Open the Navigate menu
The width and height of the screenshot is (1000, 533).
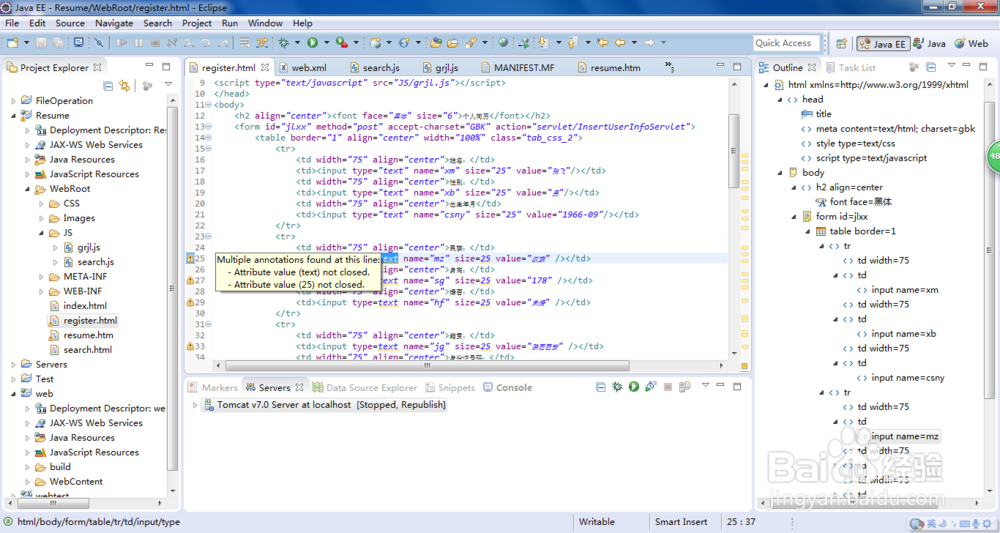114,23
